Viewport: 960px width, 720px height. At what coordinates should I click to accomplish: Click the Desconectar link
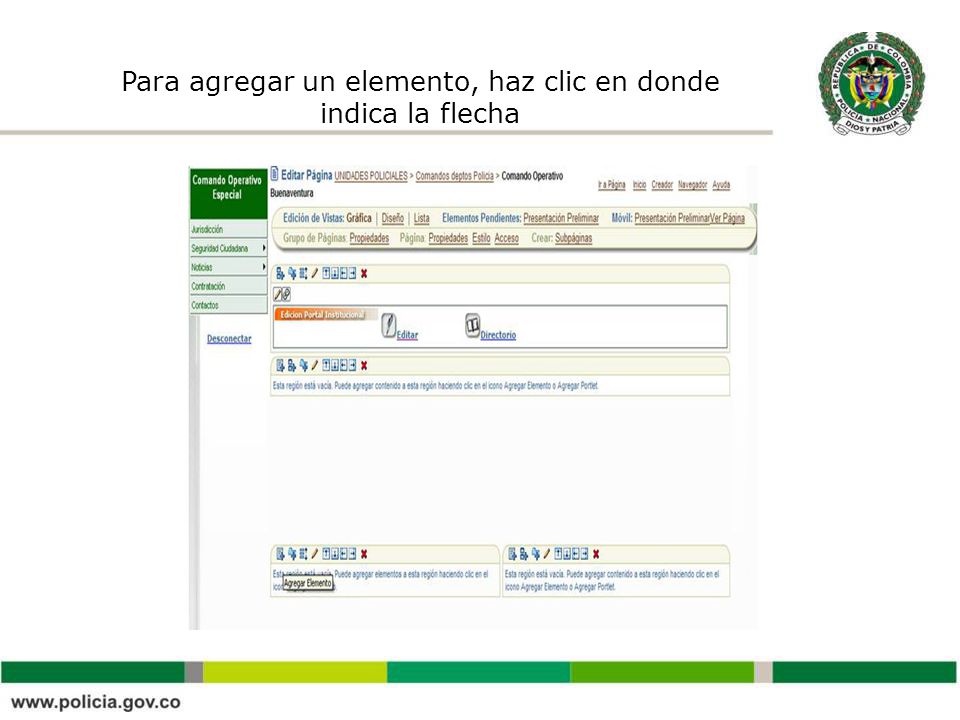click(229, 339)
